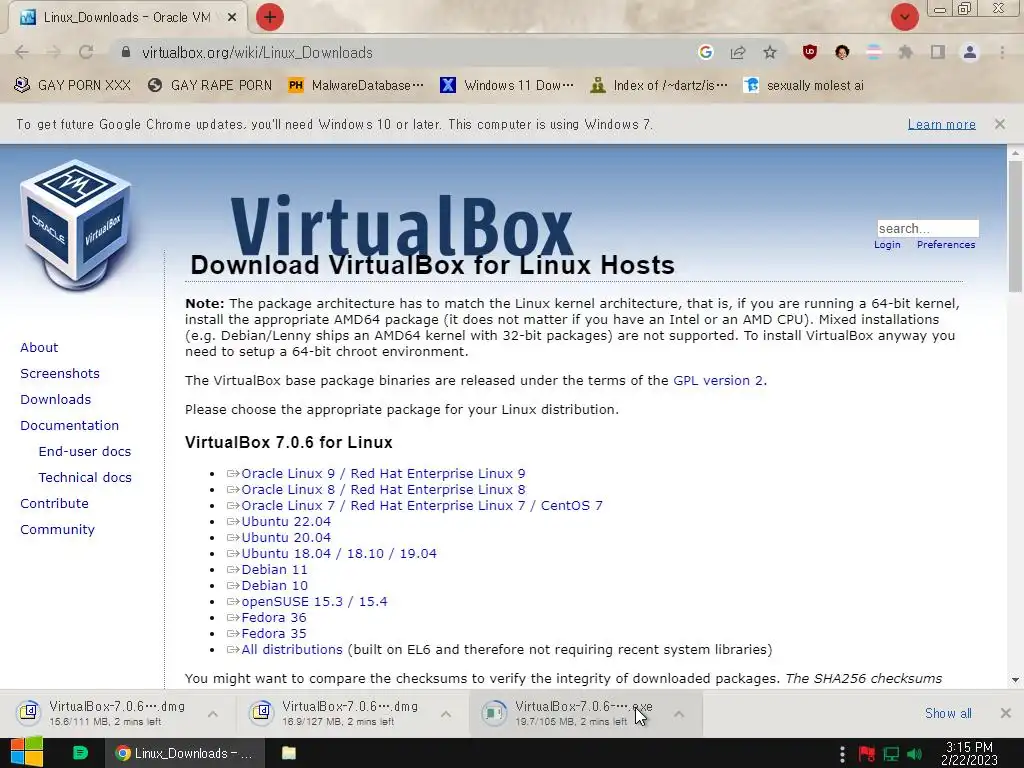Bookmark this page with star icon
This screenshot has width=1024, height=768.
pyautogui.click(x=770, y=52)
